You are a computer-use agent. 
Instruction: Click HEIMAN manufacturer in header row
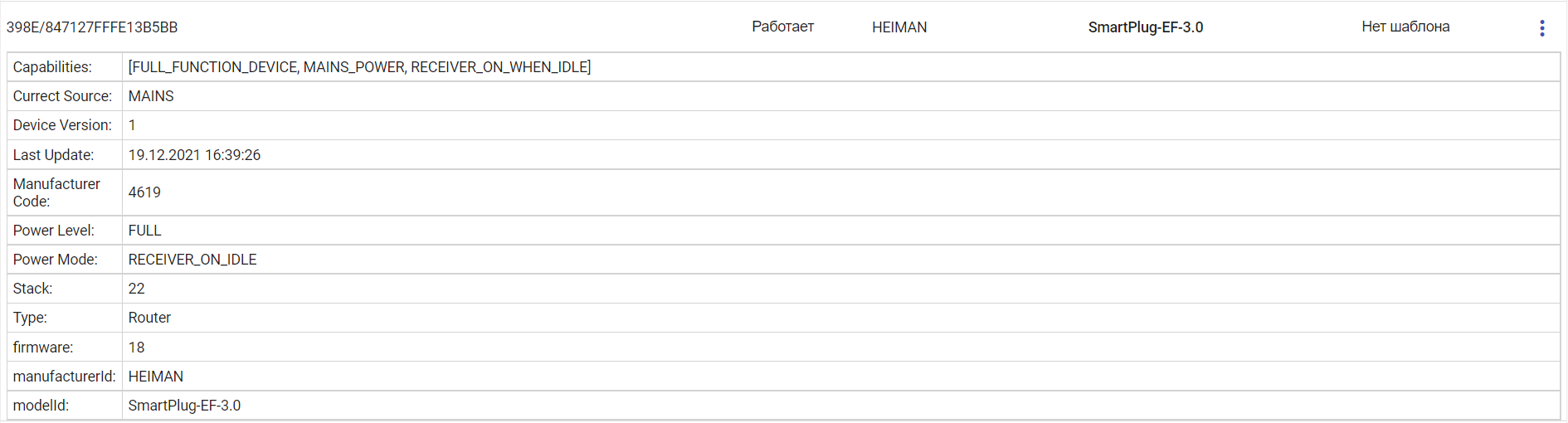899,27
